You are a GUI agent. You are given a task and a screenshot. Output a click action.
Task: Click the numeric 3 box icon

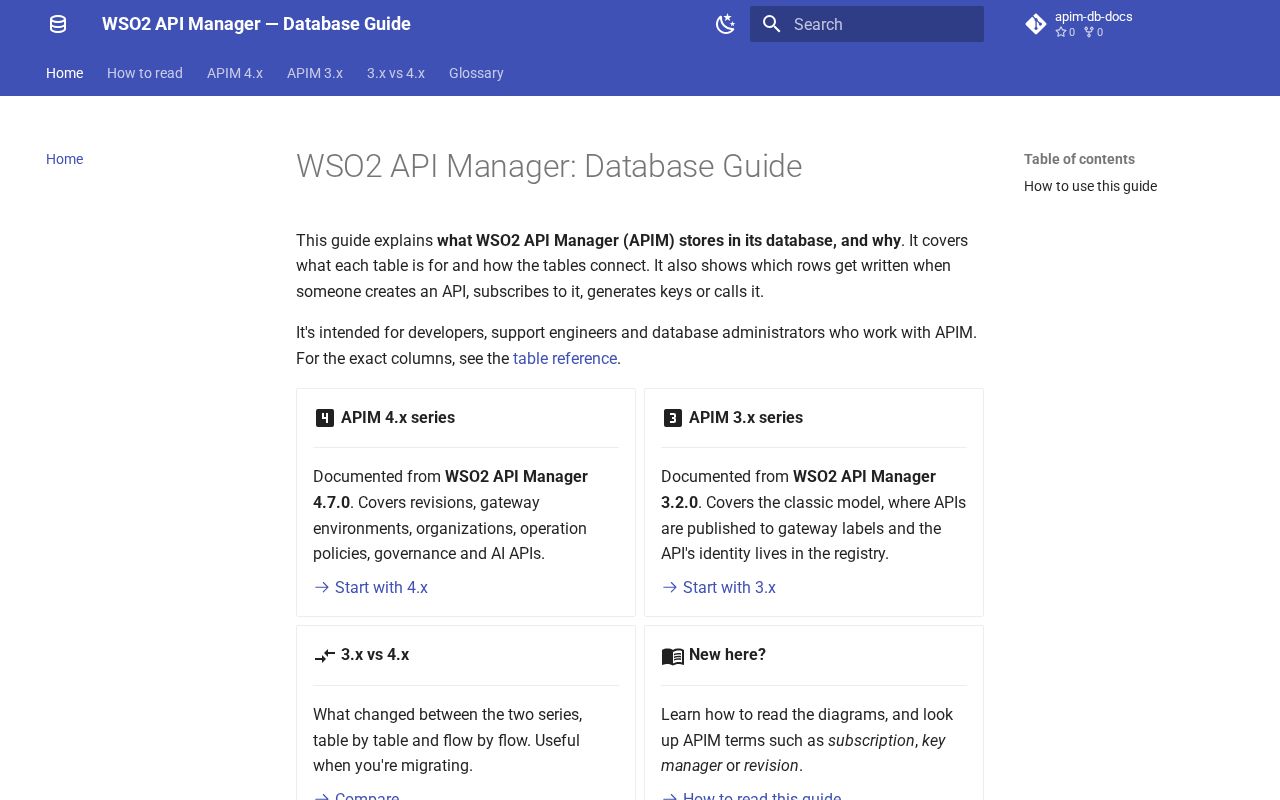click(673, 418)
